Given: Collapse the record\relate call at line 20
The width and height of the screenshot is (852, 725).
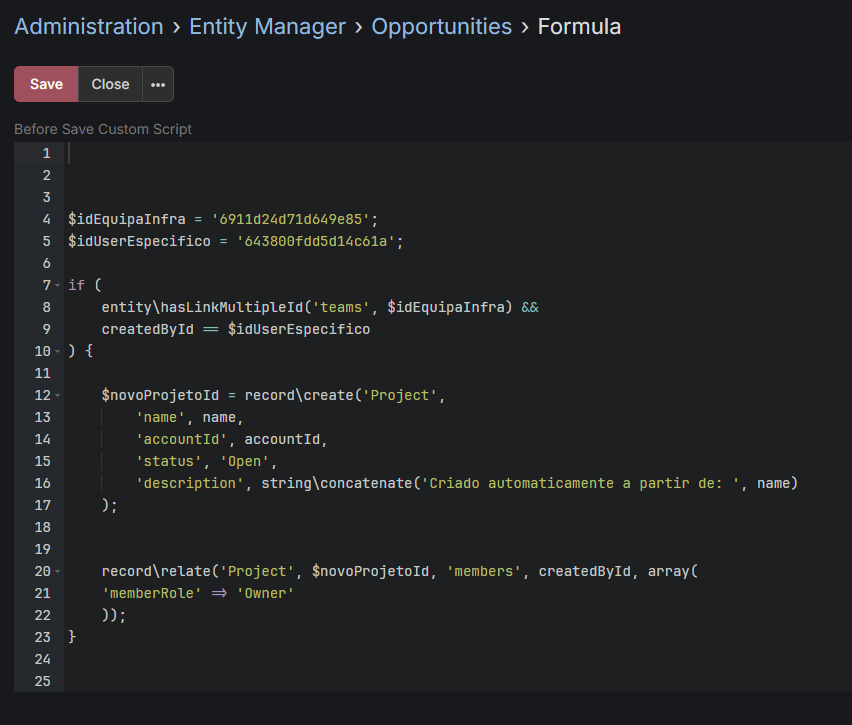Looking at the screenshot, I should pos(58,572).
